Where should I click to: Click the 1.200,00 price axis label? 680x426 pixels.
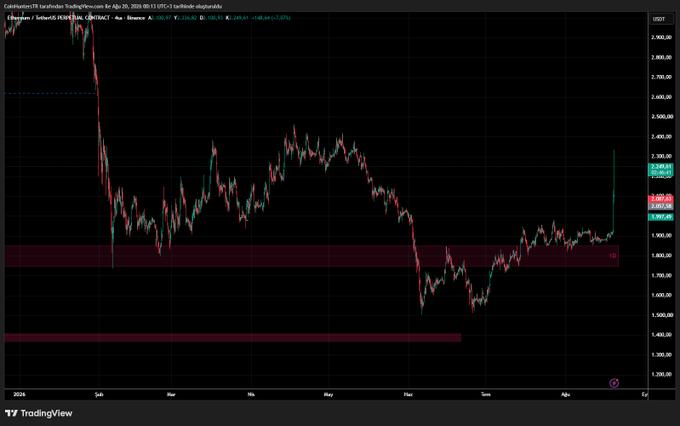661,374
